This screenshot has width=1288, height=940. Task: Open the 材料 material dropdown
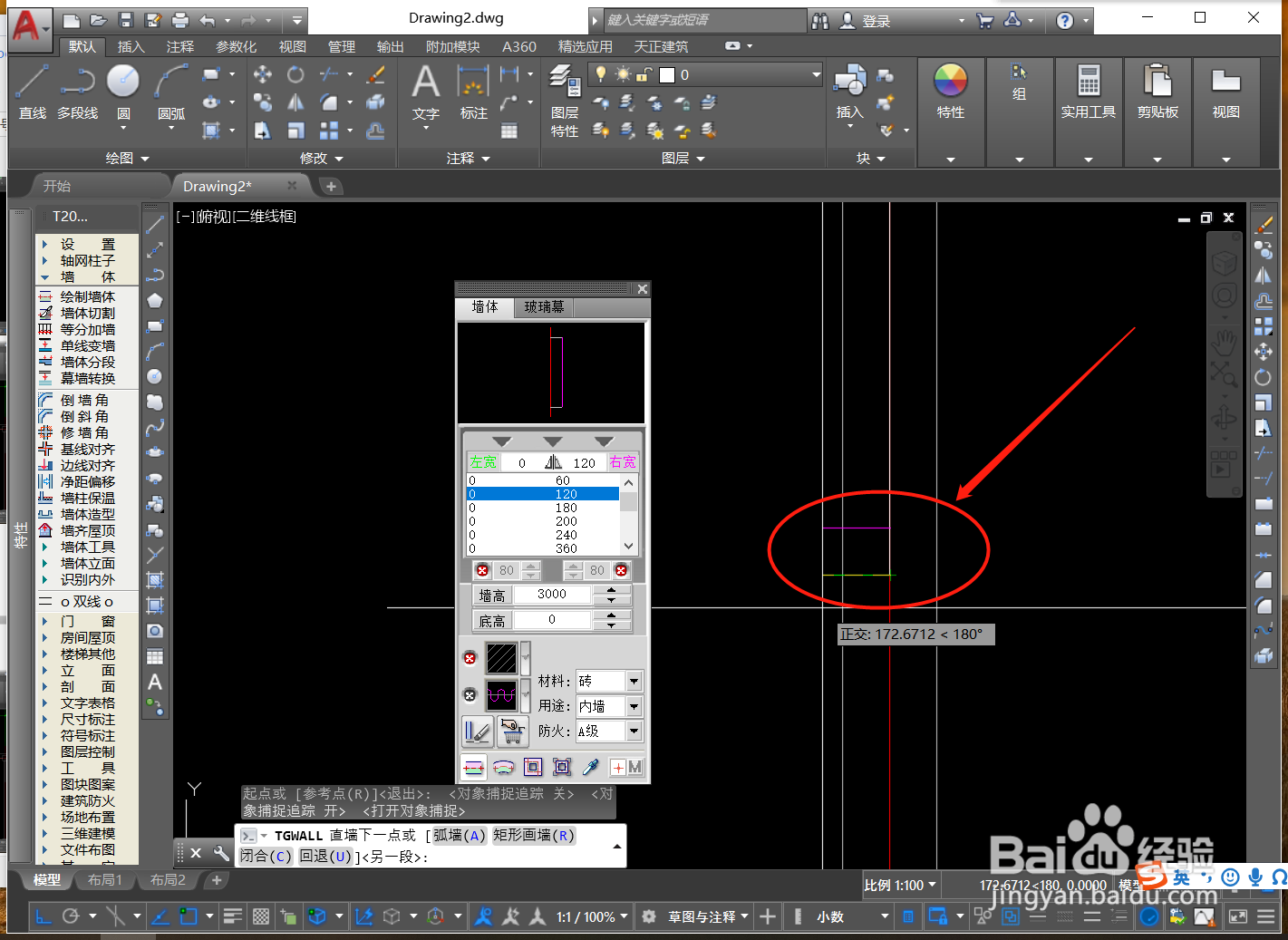(634, 681)
